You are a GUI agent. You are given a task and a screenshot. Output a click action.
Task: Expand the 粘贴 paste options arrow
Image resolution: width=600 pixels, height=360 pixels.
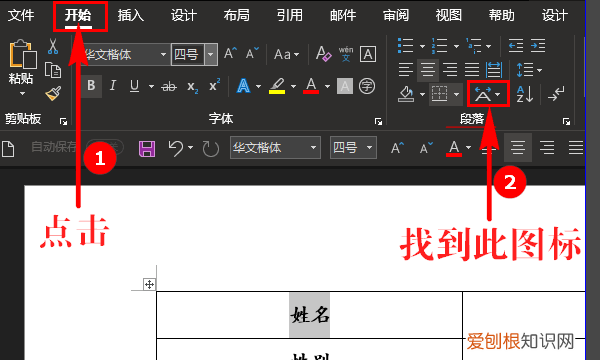tap(22, 93)
